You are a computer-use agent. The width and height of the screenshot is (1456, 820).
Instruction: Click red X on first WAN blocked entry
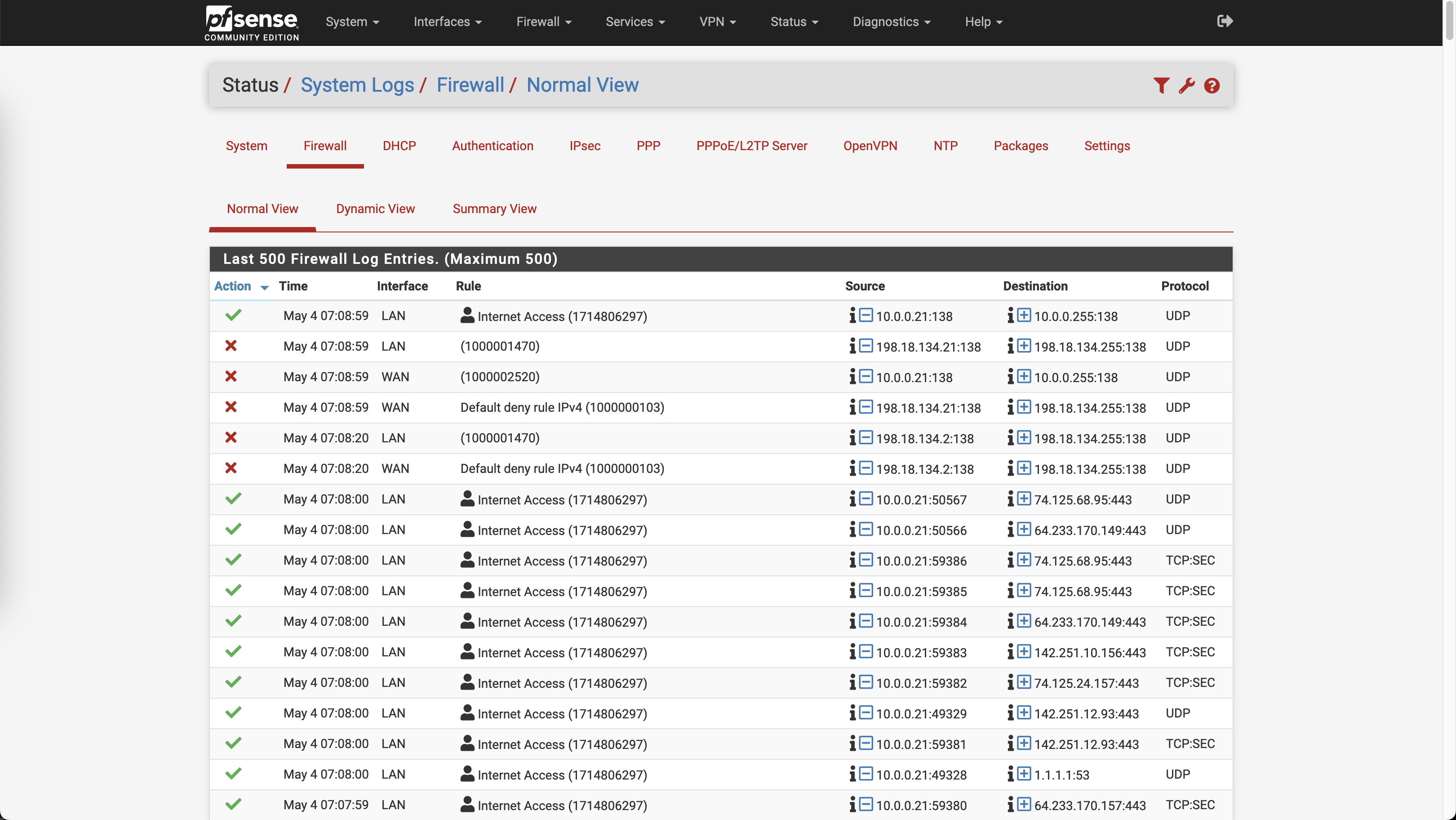coord(231,377)
